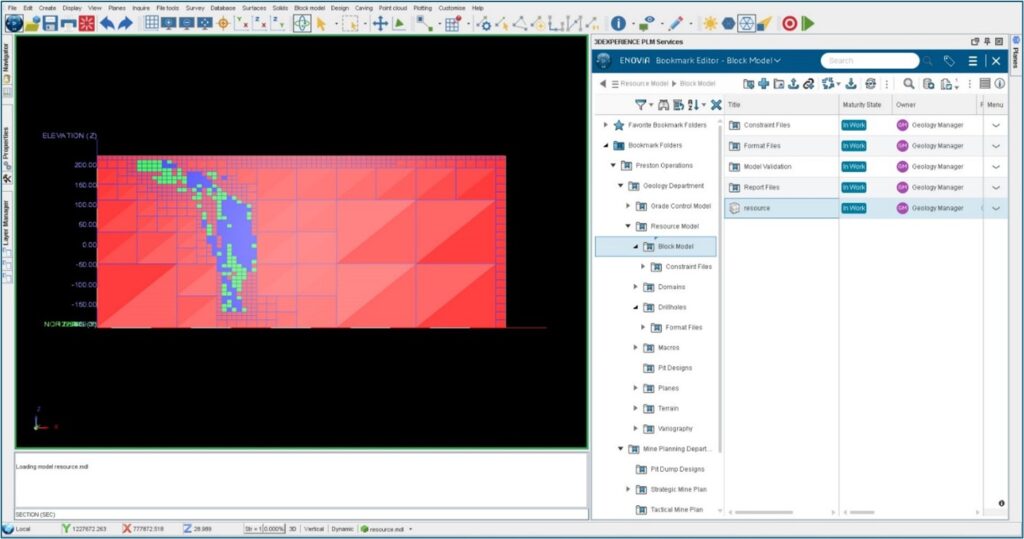Screen dimensions: 1024x539
Task: Click the pencil edit icon
Action: [x=675, y=24]
